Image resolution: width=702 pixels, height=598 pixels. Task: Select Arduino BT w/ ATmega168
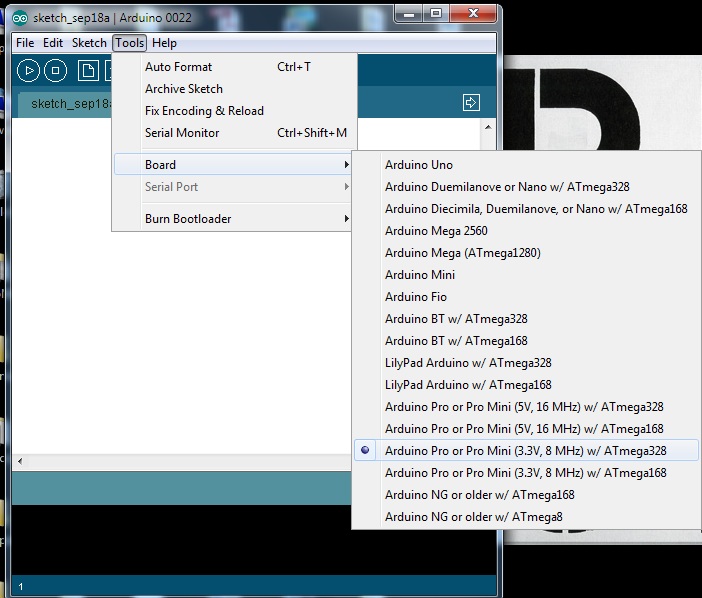tap(526, 341)
